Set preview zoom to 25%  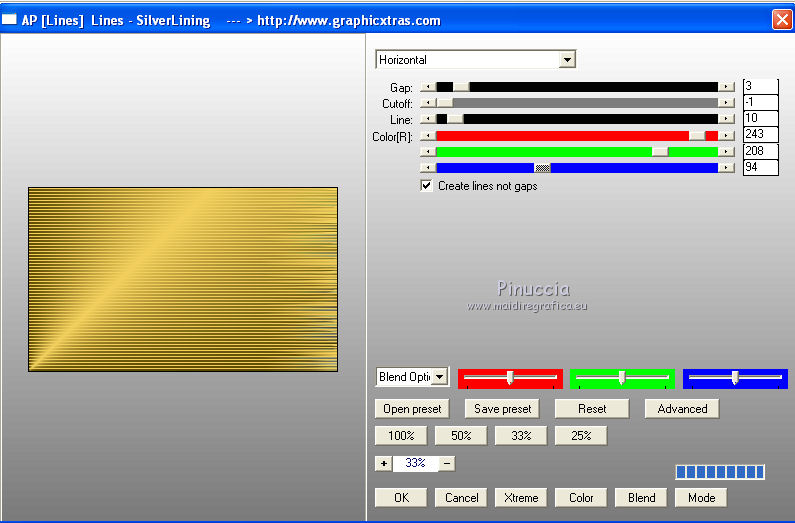click(x=581, y=436)
